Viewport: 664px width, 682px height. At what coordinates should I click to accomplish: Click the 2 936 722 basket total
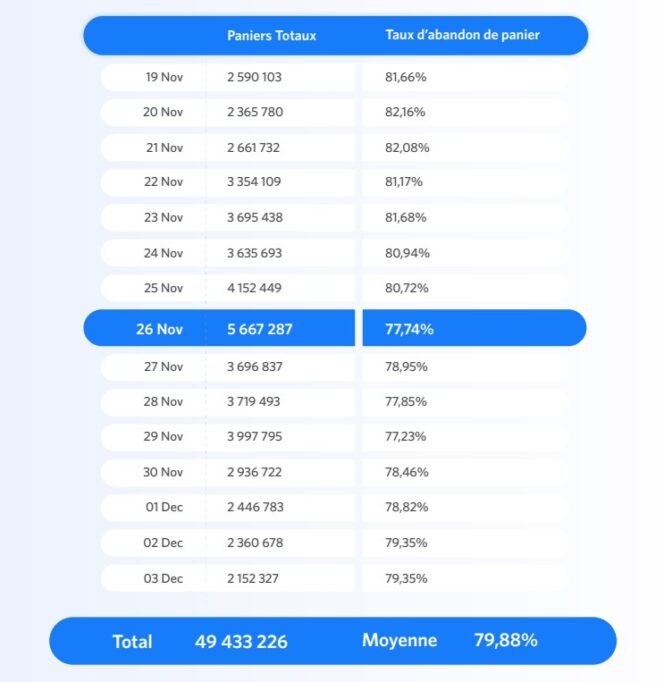(x=254, y=472)
